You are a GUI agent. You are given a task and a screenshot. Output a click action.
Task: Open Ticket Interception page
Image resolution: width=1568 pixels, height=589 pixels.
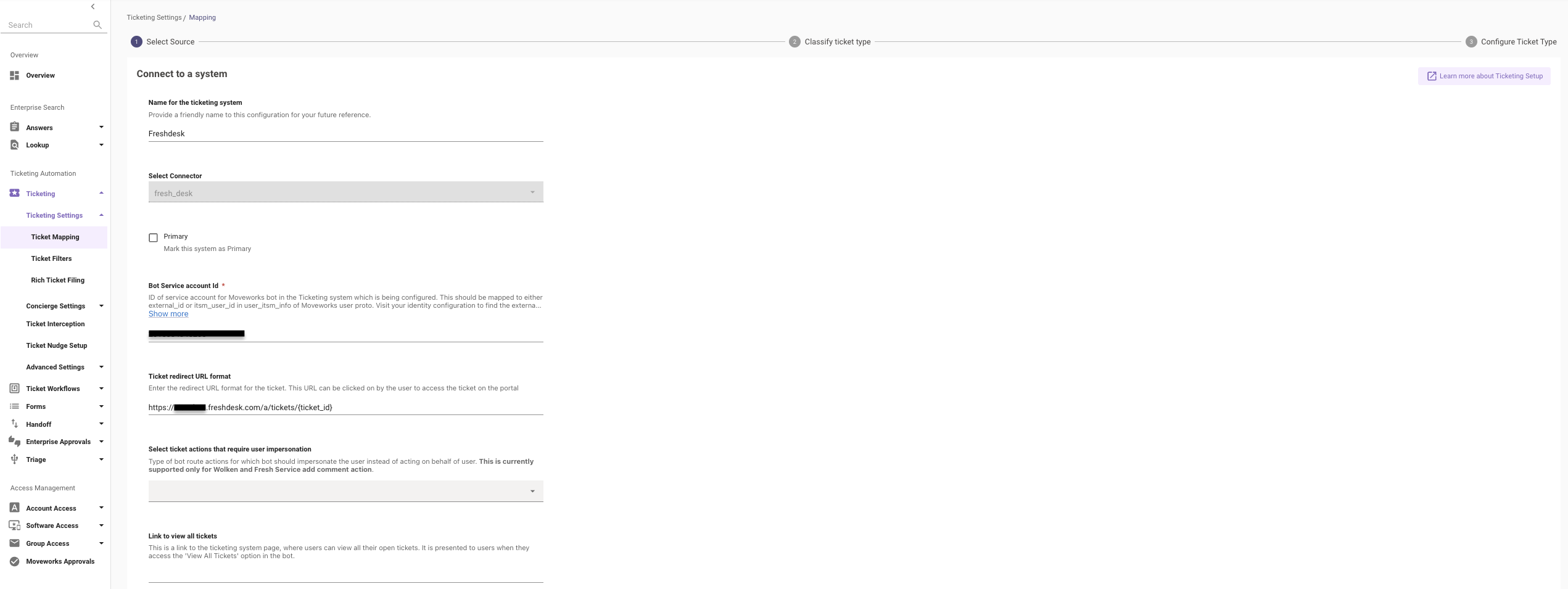click(56, 324)
